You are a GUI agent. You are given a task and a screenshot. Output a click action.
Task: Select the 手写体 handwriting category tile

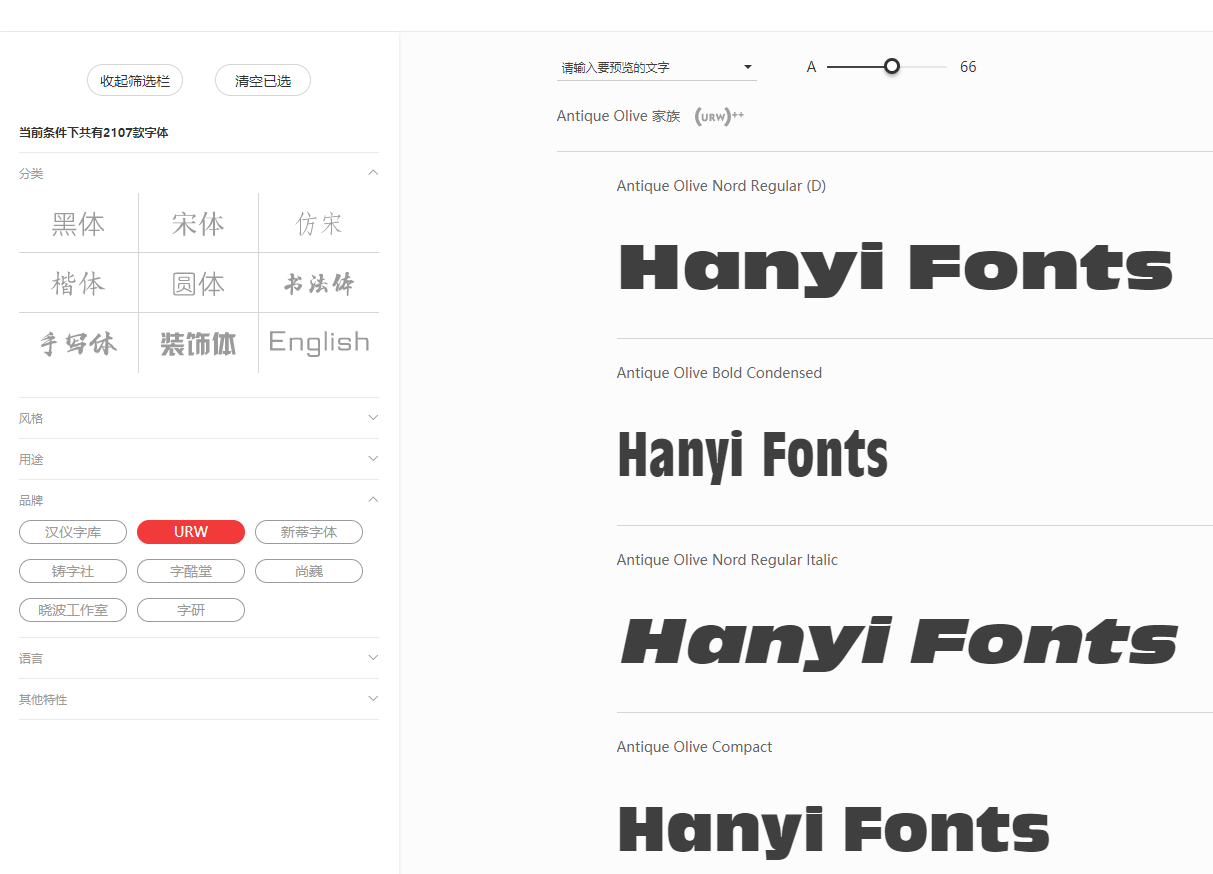(x=78, y=343)
